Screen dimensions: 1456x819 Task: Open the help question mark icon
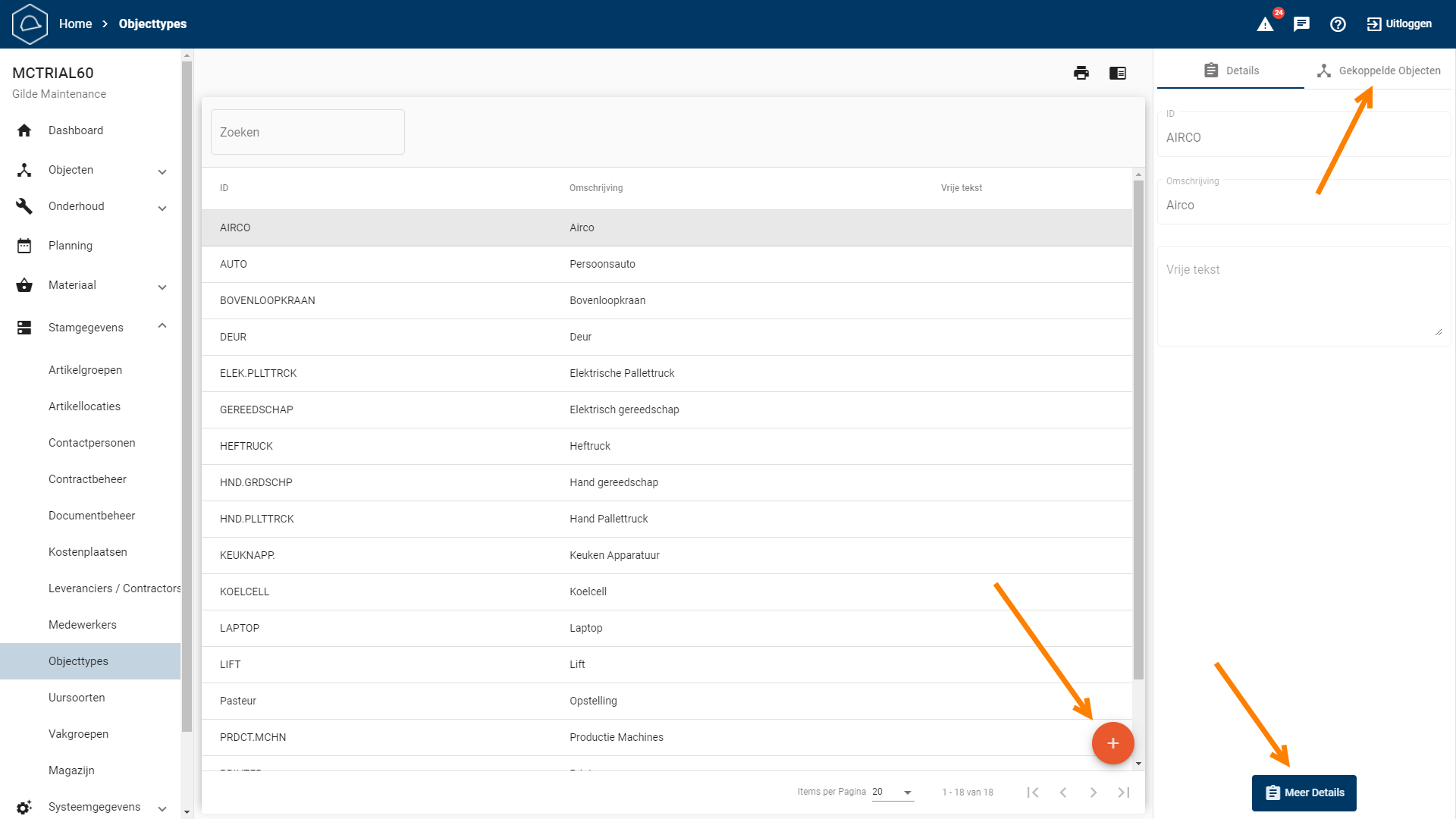pyautogui.click(x=1338, y=24)
